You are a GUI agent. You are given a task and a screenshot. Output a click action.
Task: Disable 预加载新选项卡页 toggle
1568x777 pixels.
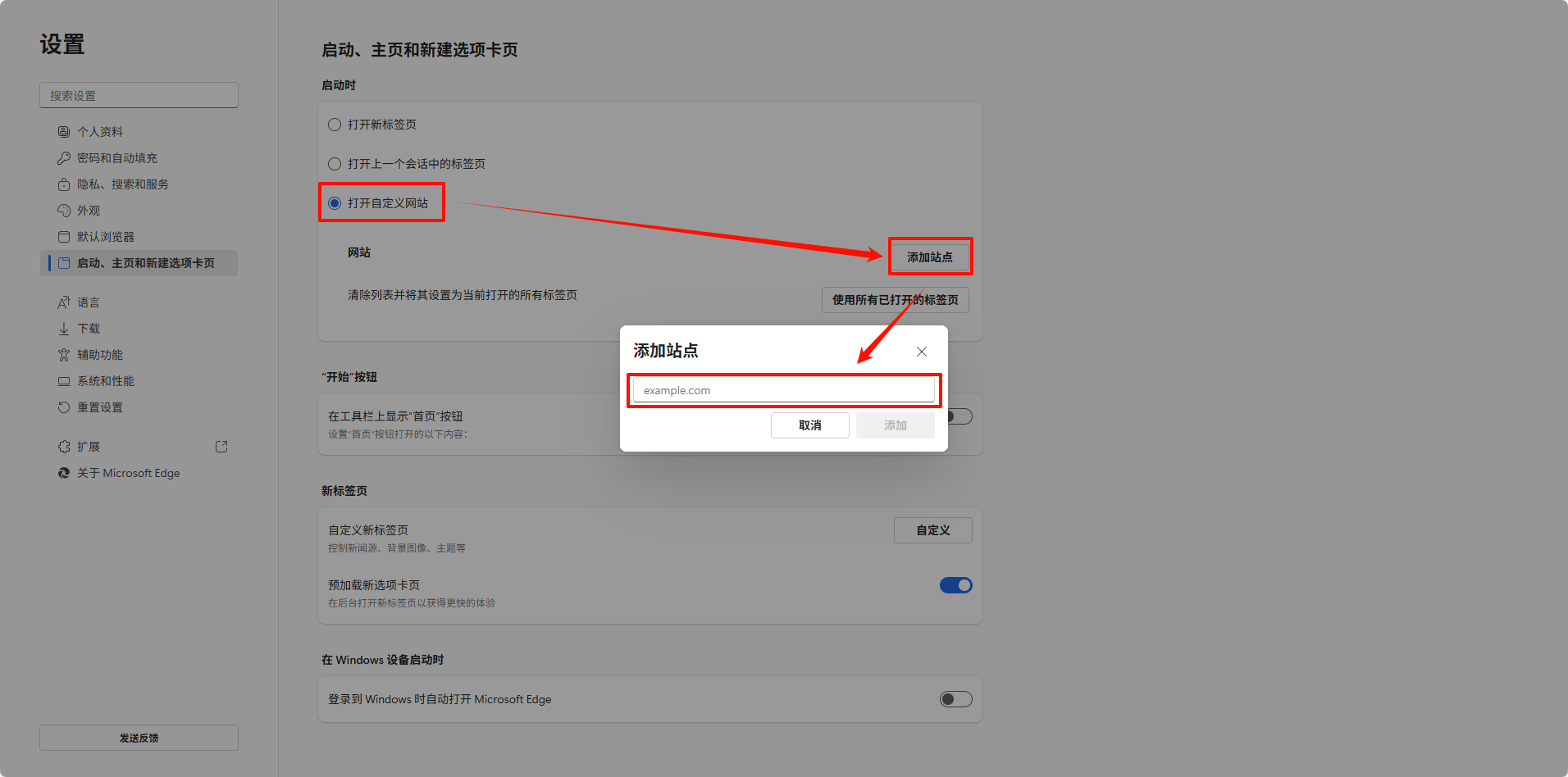(x=955, y=584)
